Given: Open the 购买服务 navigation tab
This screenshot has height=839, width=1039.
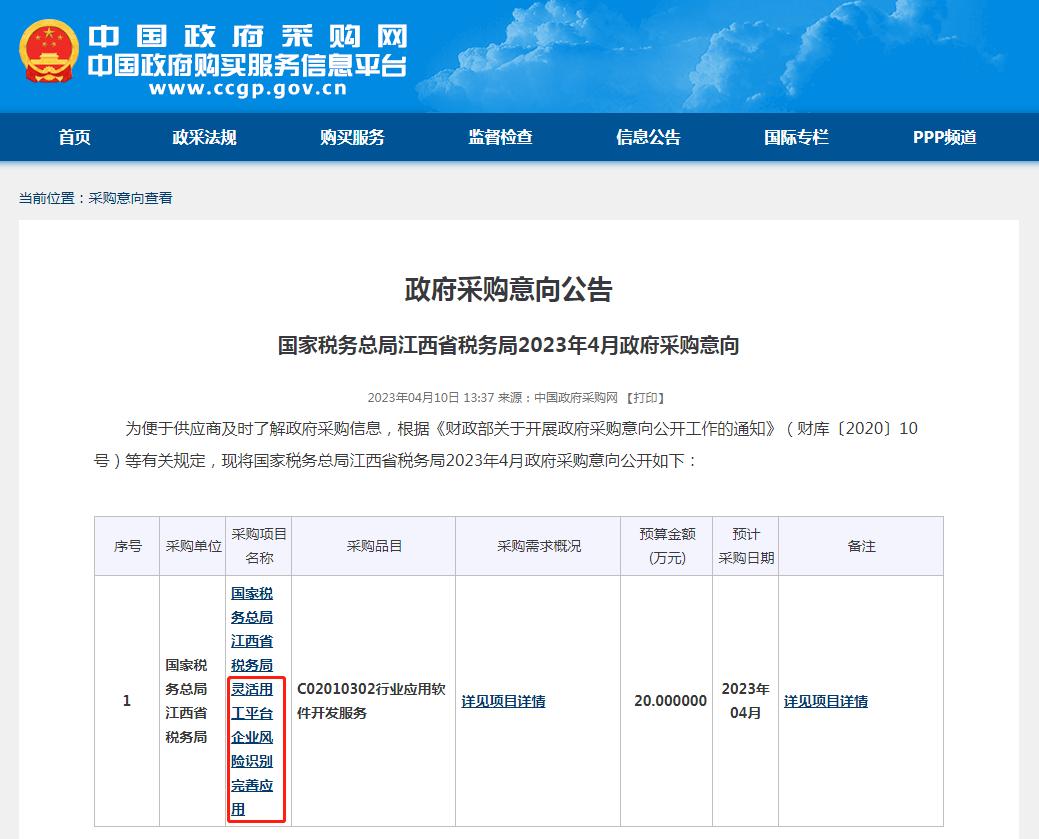Looking at the screenshot, I should click(348, 137).
